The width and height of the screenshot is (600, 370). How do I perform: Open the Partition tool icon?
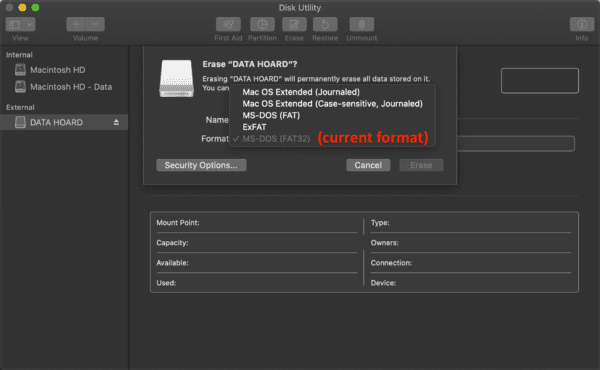click(262, 24)
